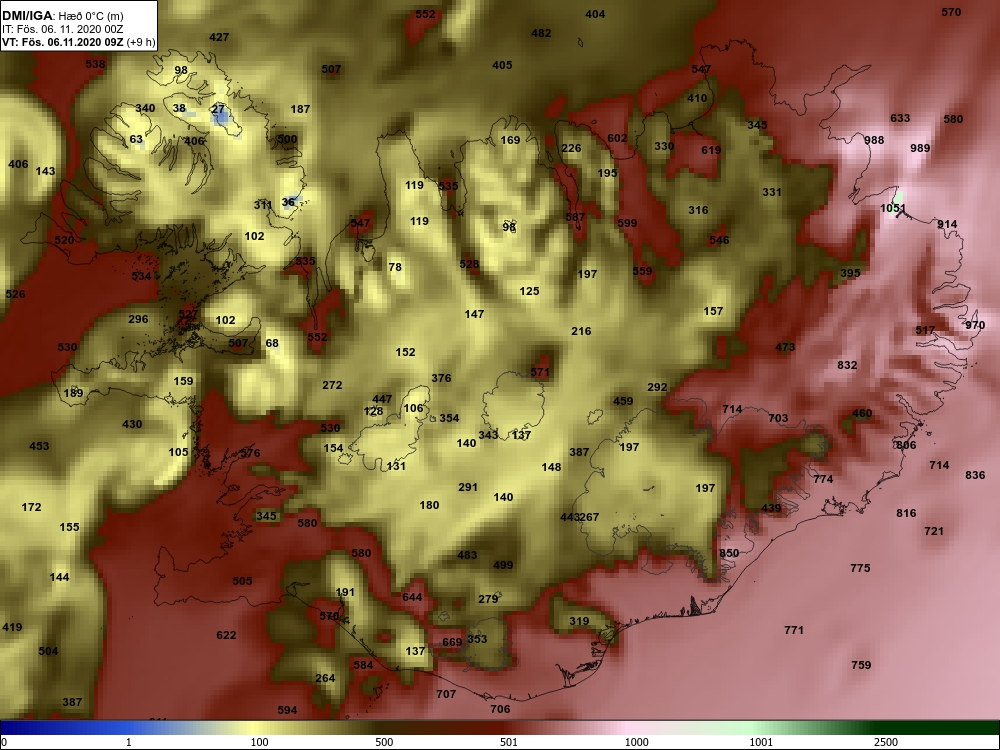
Task: Click the map value '473'
Action: (785, 347)
